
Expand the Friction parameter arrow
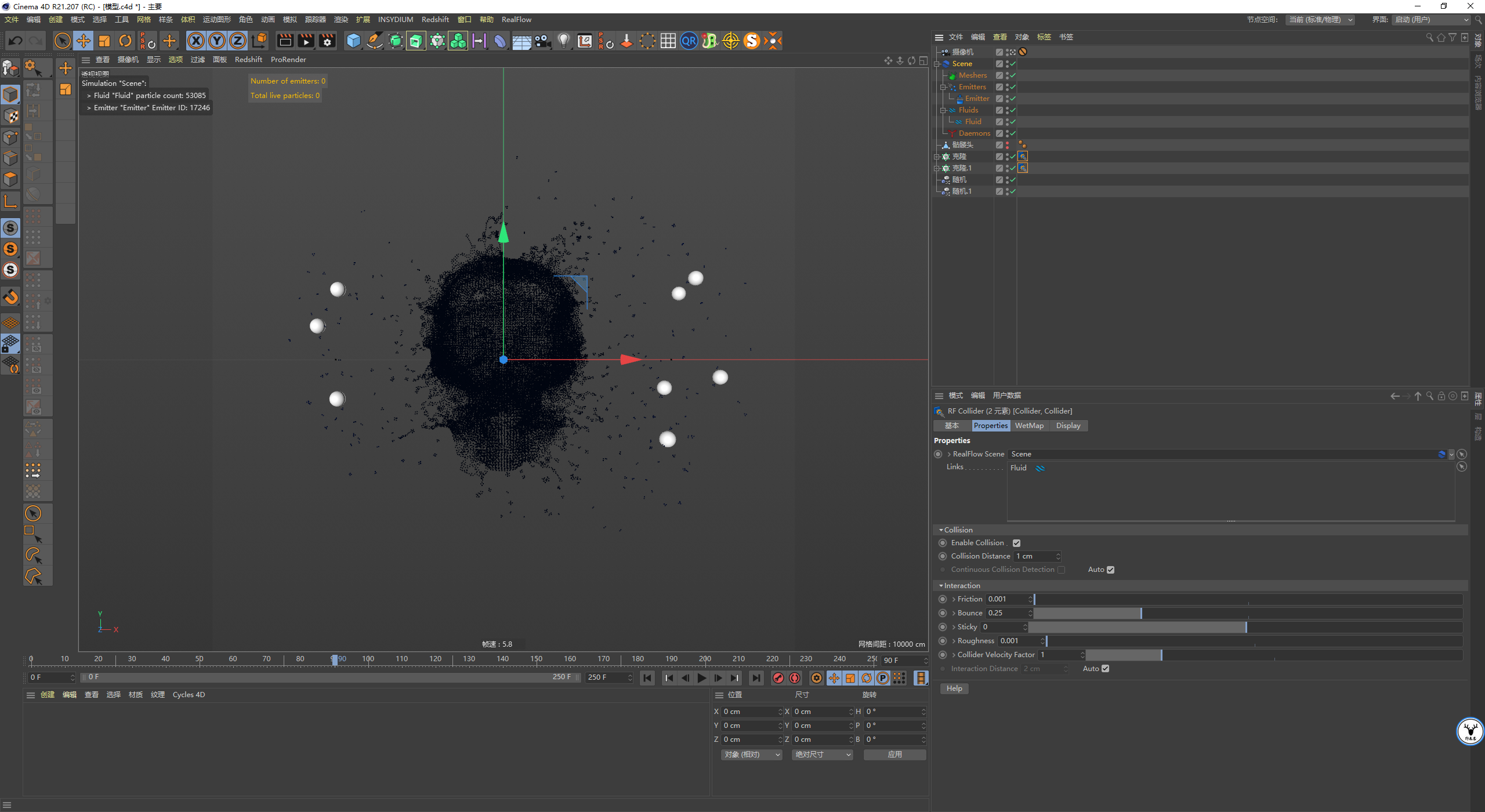tap(954, 599)
